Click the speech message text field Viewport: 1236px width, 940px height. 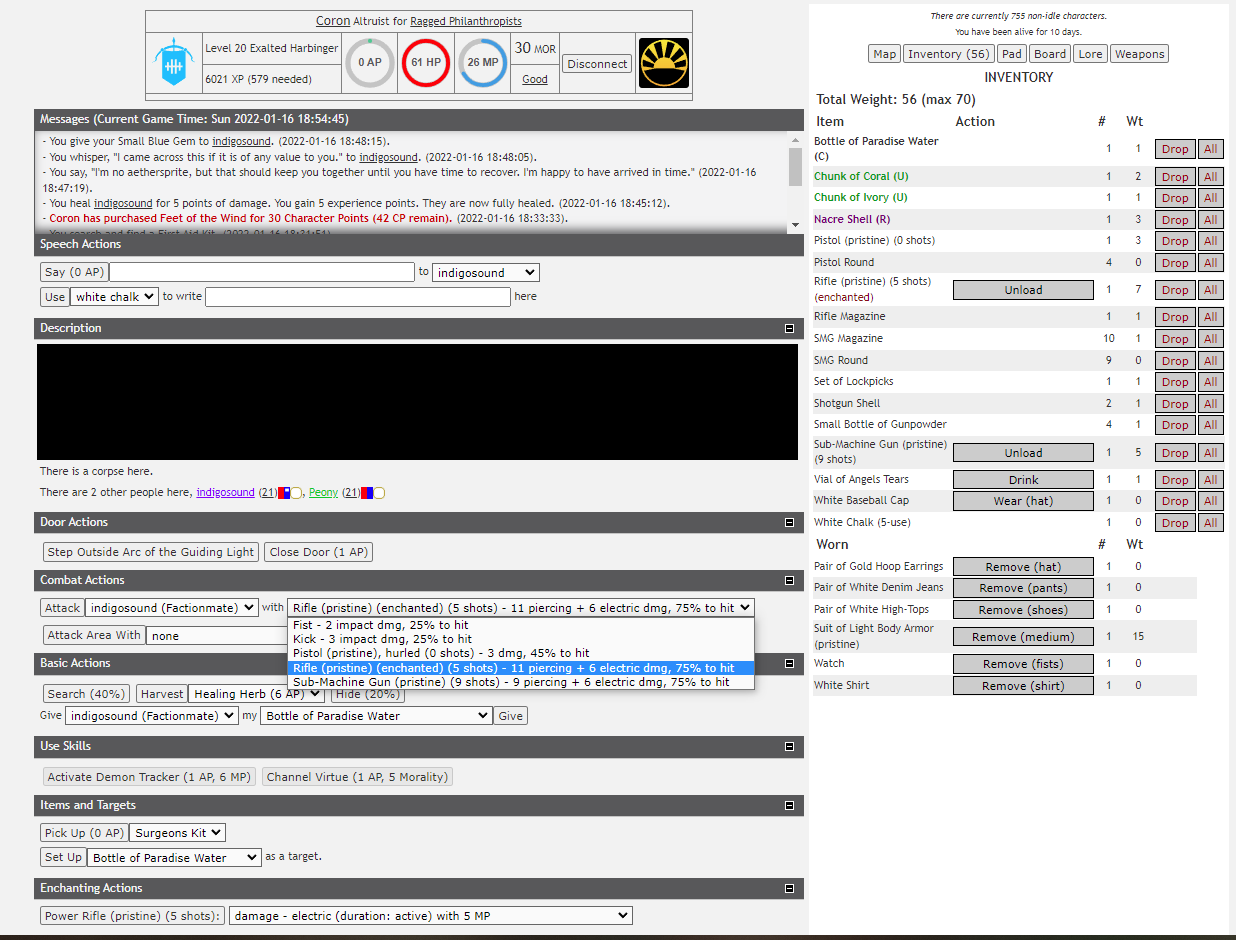[x=262, y=272]
